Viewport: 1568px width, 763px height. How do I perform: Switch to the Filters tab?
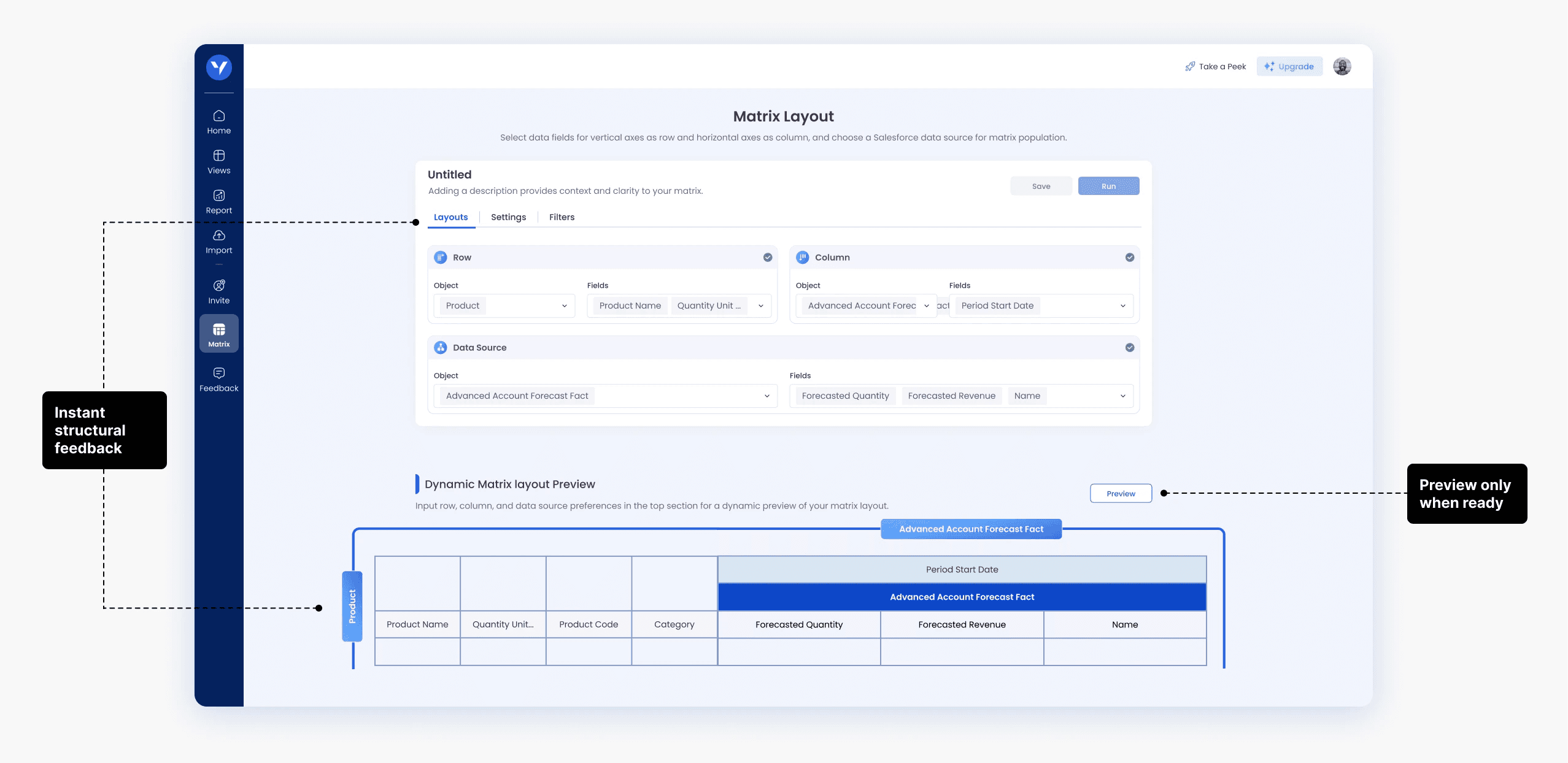click(x=562, y=217)
